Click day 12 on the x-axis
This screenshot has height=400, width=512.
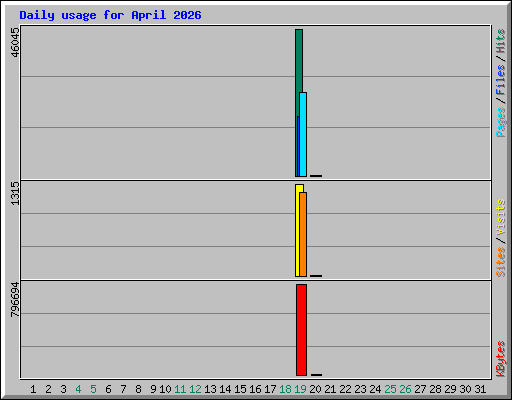coord(195,389)
